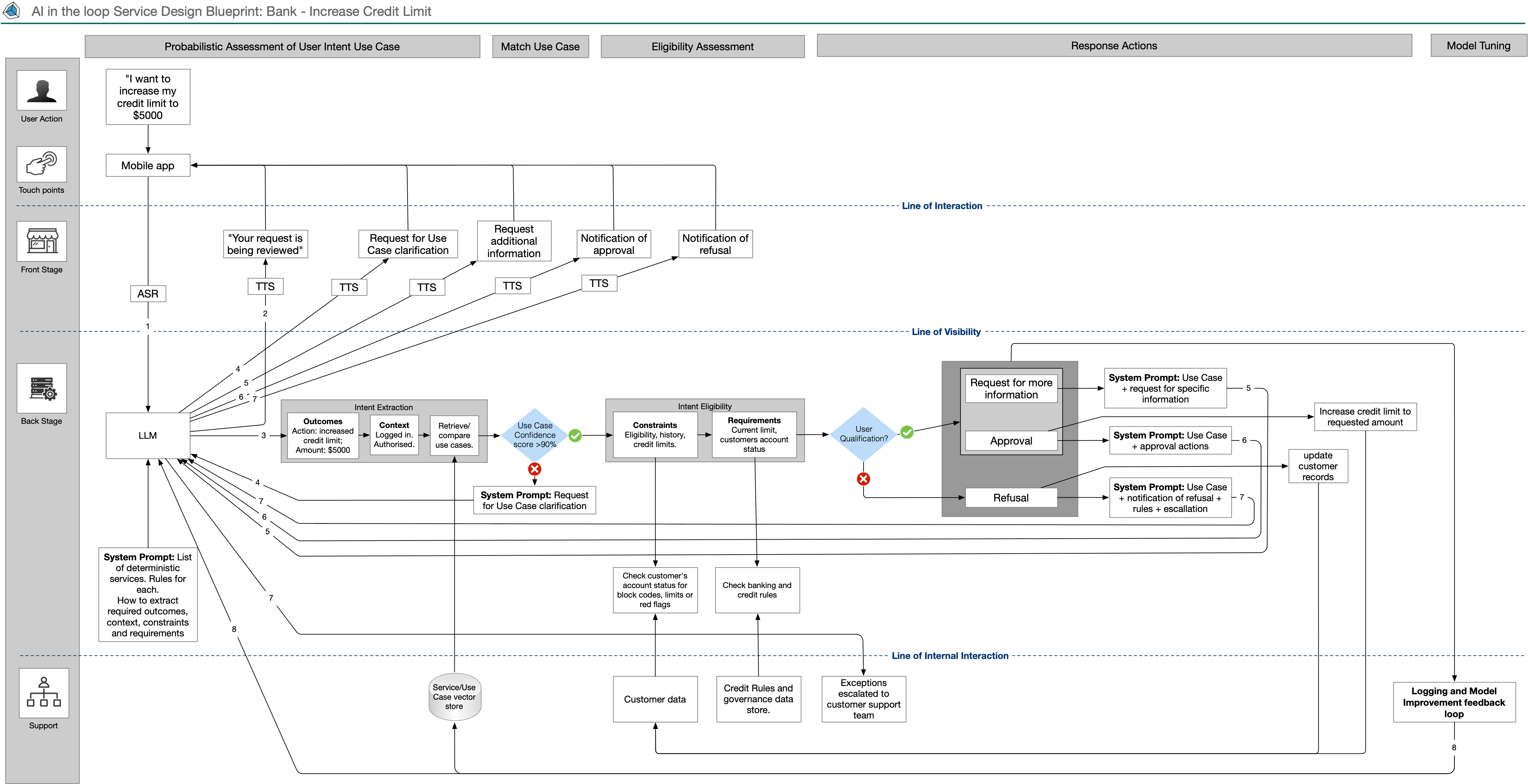Select the User Action person silhouette icon

coord(41,90)
